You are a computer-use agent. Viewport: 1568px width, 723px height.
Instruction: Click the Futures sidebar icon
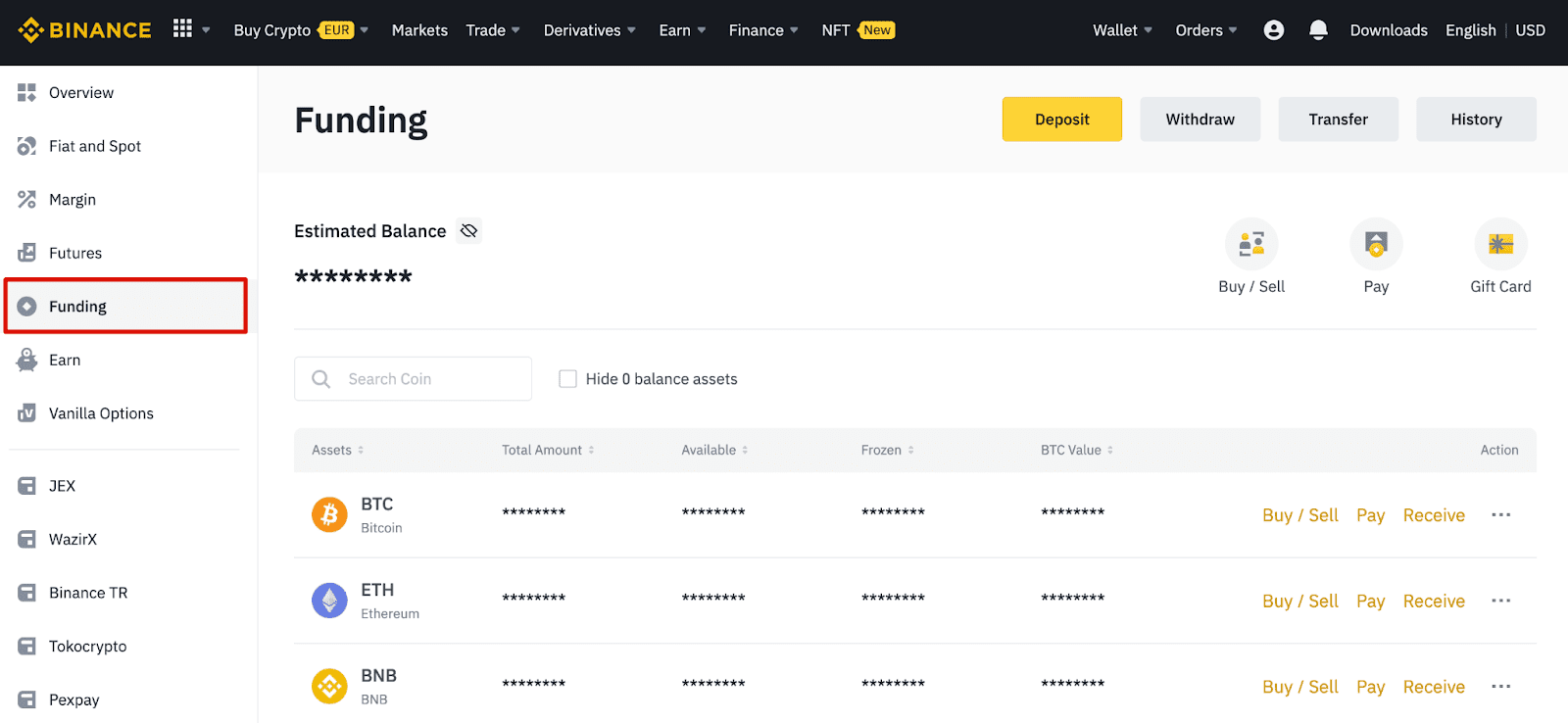click(x=26, y=253)
